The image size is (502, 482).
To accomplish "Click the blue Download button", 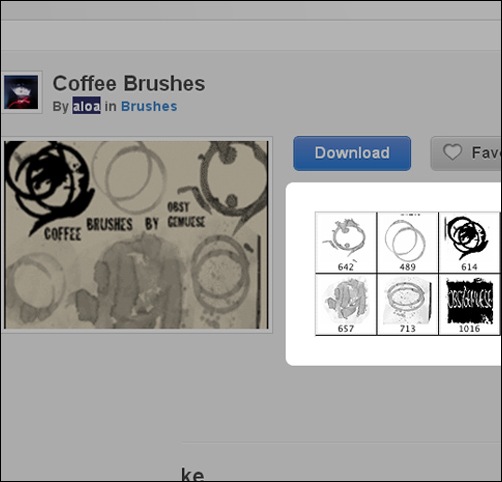I will tap(352, 153).
